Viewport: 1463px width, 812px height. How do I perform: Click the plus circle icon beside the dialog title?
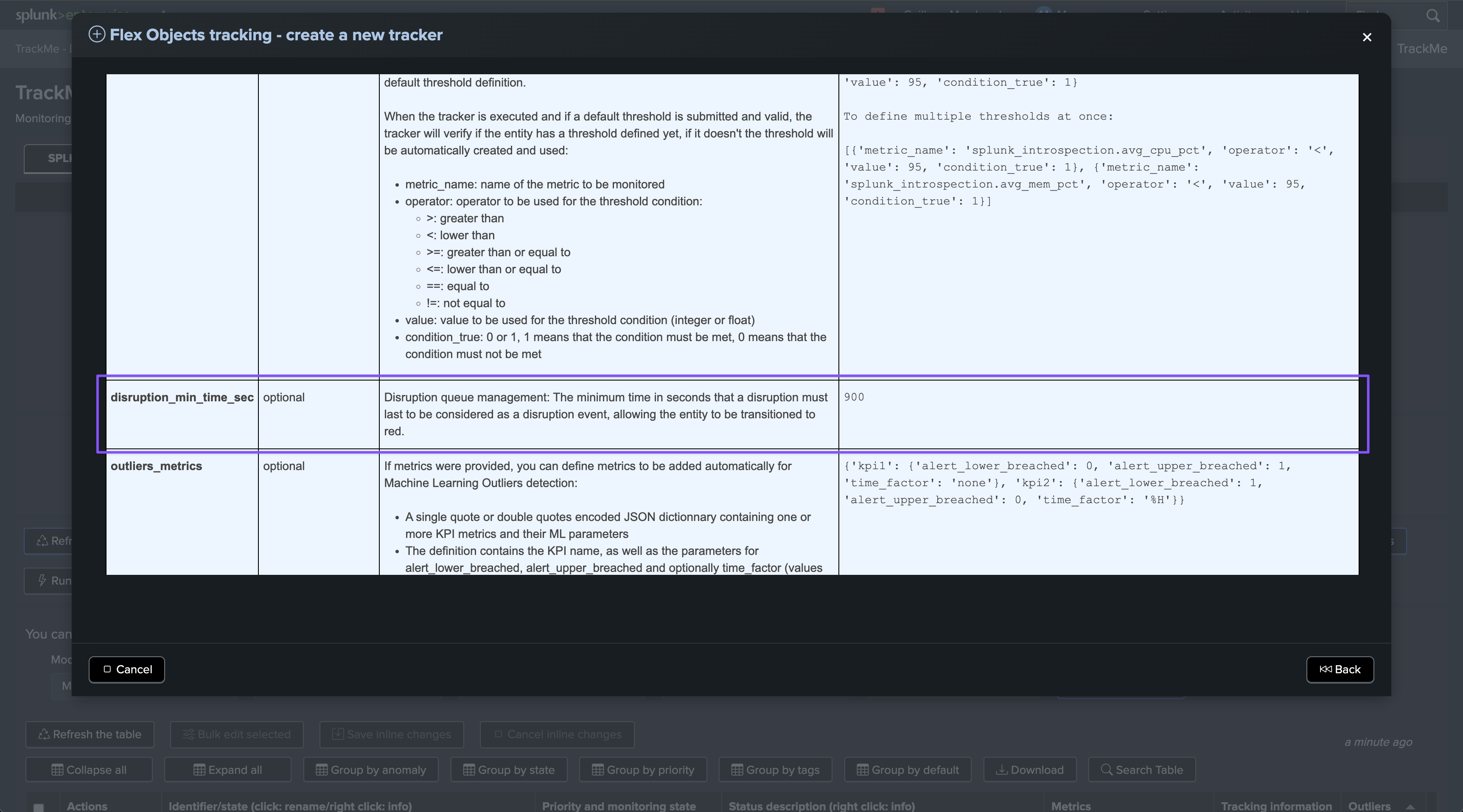point(97,35)
